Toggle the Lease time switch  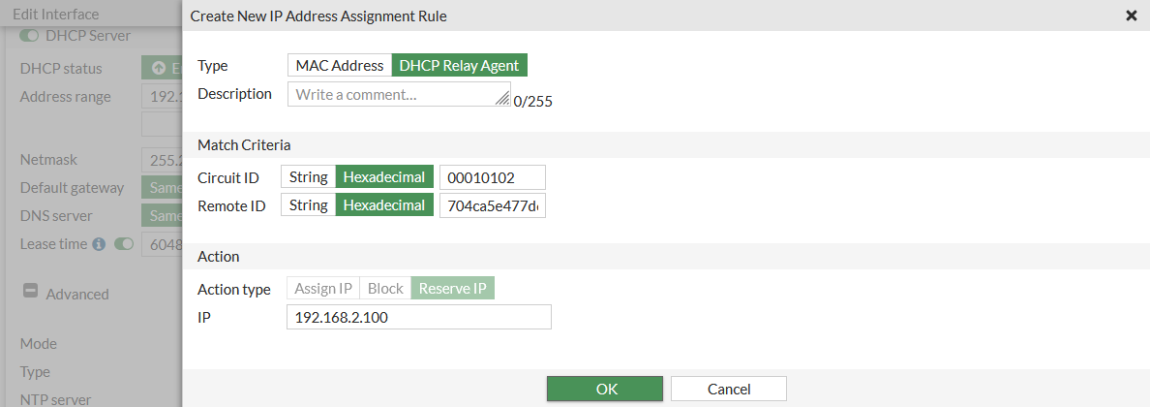pos(124,244)
